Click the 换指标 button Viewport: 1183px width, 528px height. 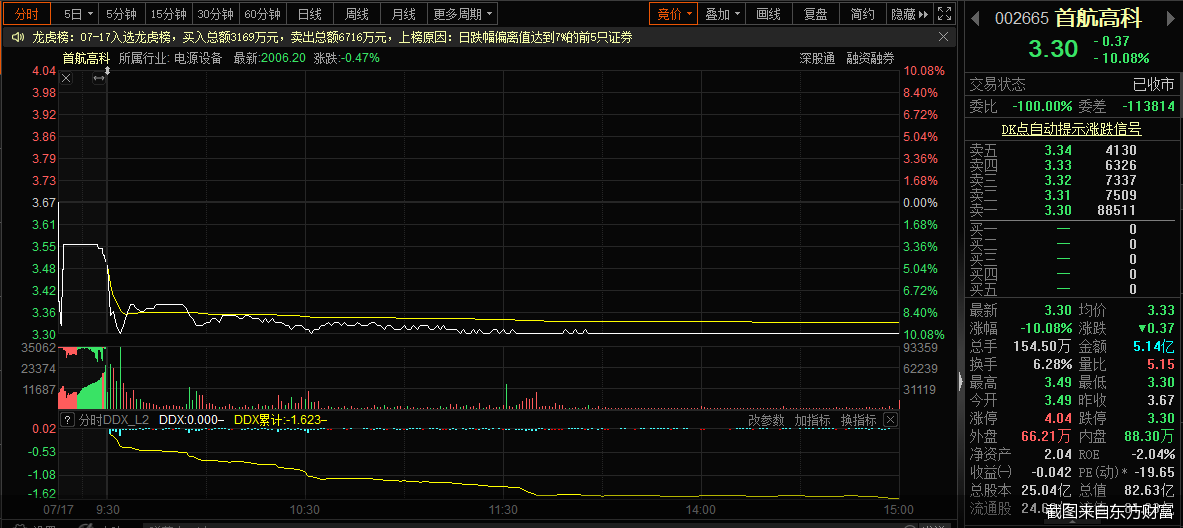click(858, 420)
